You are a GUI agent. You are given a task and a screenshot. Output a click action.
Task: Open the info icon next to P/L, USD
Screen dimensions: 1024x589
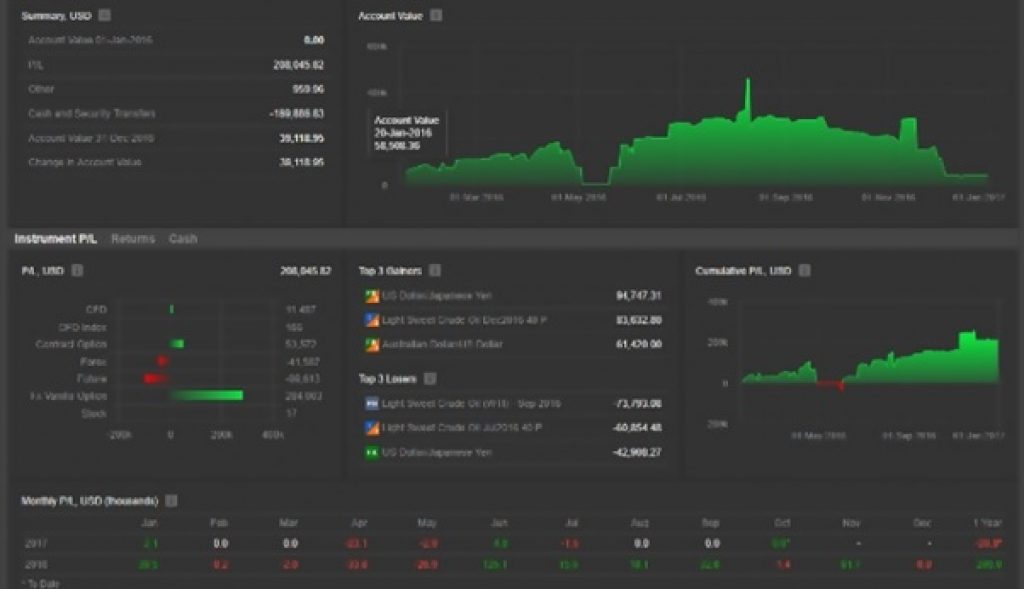tap(77, 270)
